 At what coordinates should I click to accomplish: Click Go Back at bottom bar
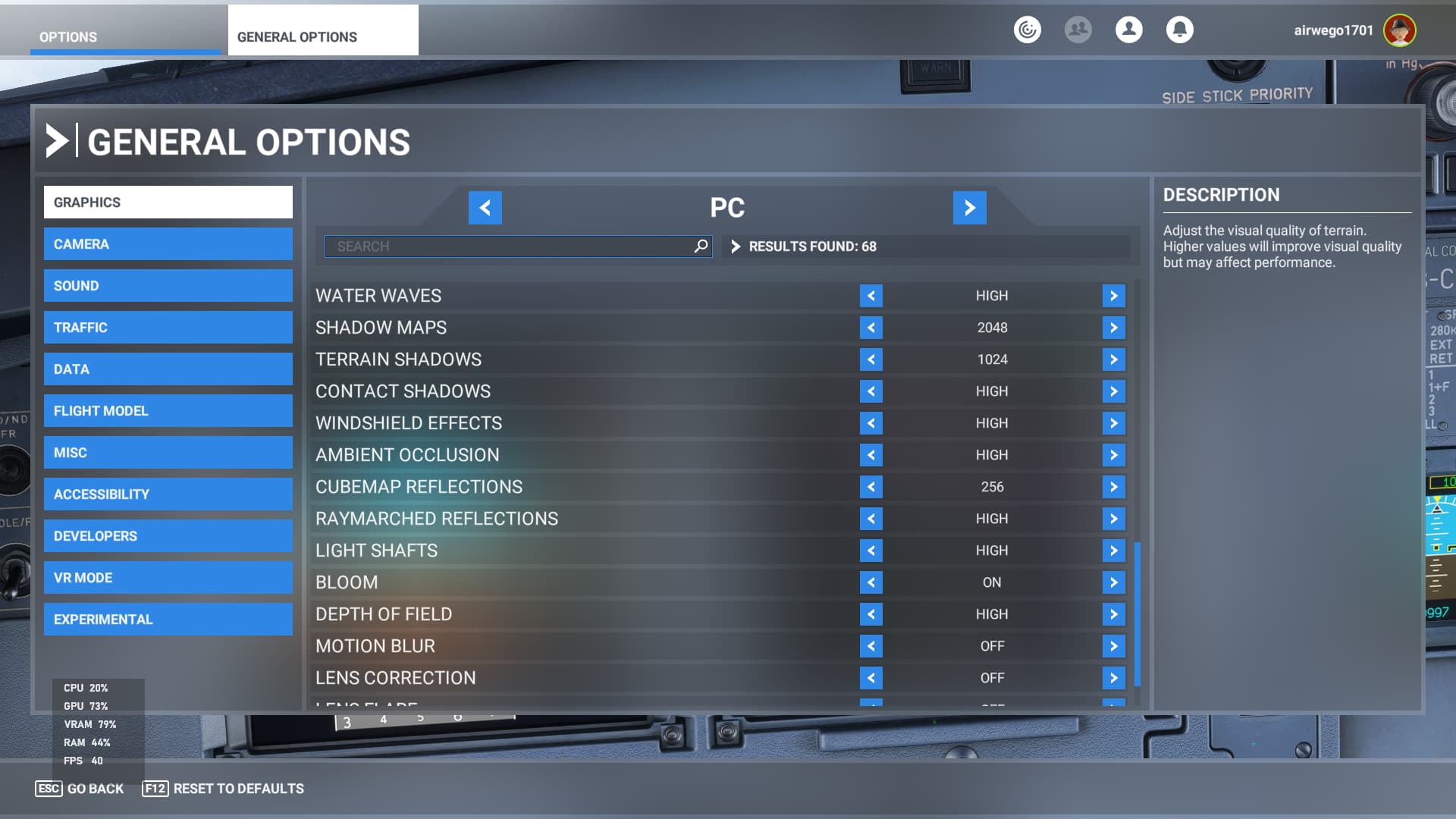click(x=80, y=789)
